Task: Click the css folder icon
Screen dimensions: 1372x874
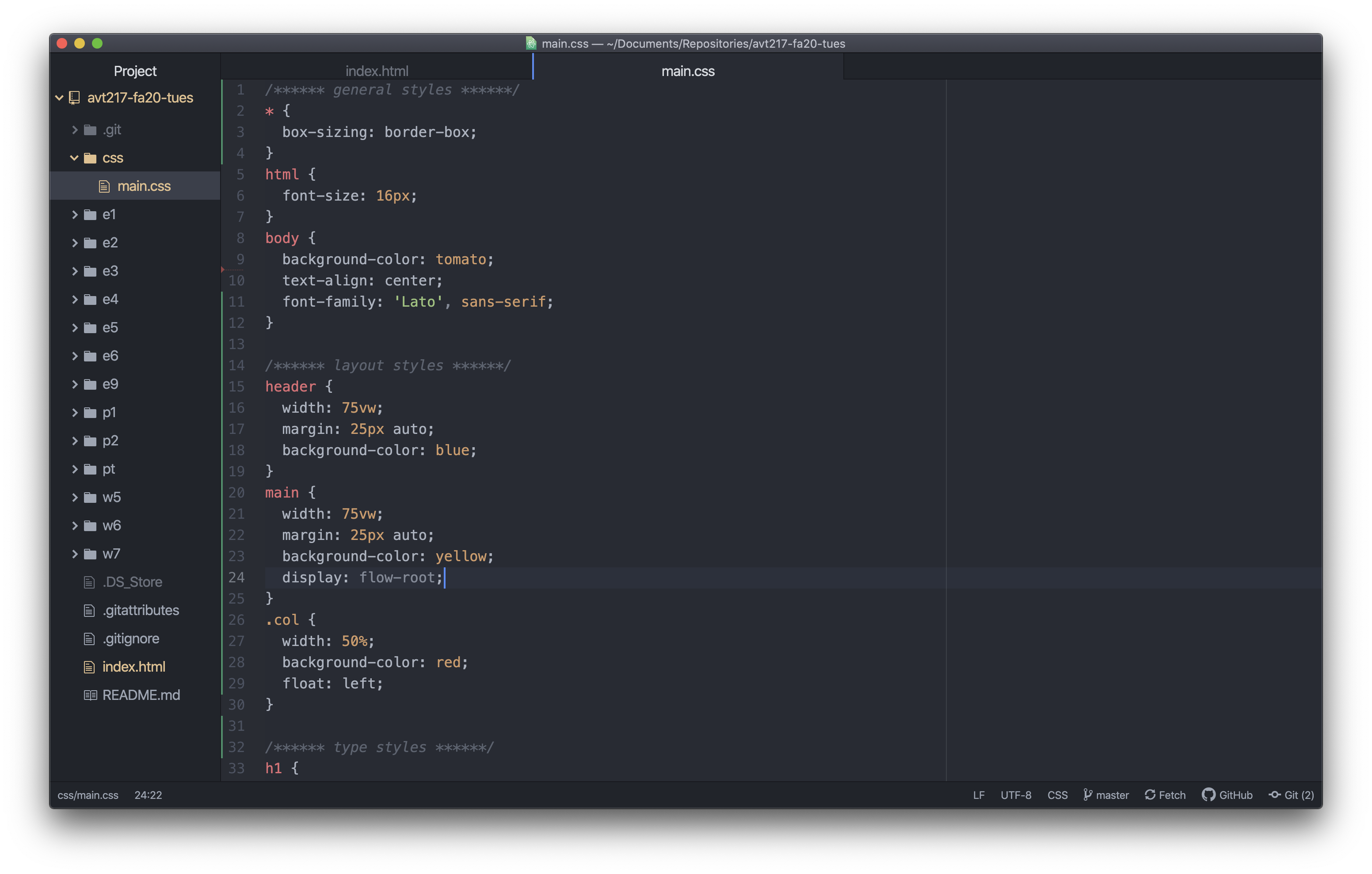Action: pyautogui.click(x=90, y=158)
